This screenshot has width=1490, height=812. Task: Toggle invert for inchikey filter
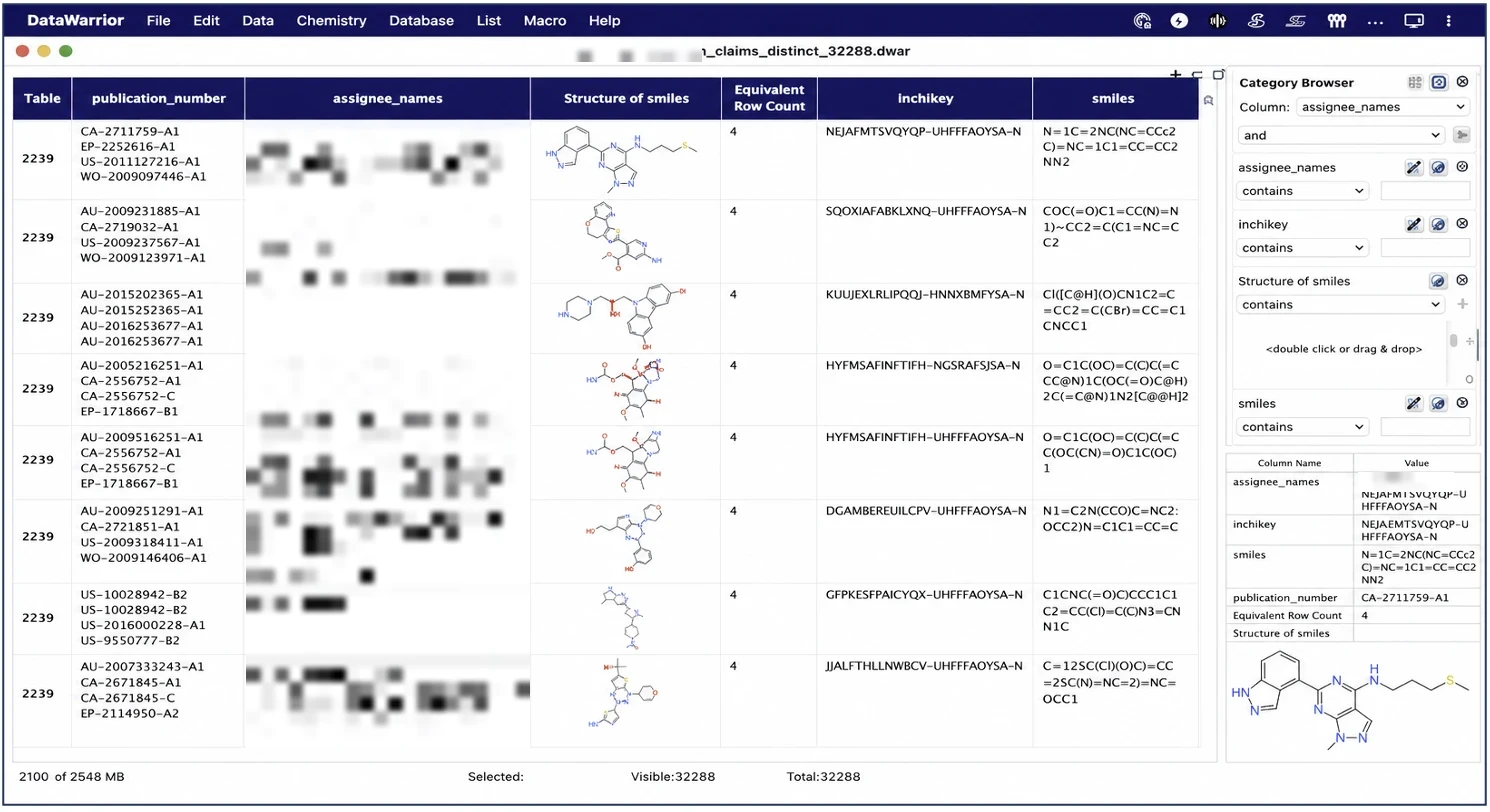coord(1439,225)
